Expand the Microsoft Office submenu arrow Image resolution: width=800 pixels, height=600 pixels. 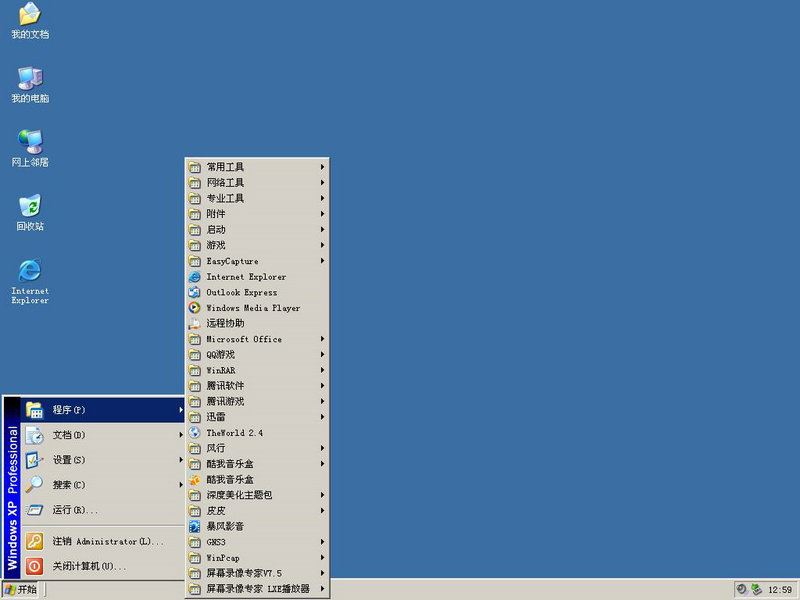(x=322, y=339)
